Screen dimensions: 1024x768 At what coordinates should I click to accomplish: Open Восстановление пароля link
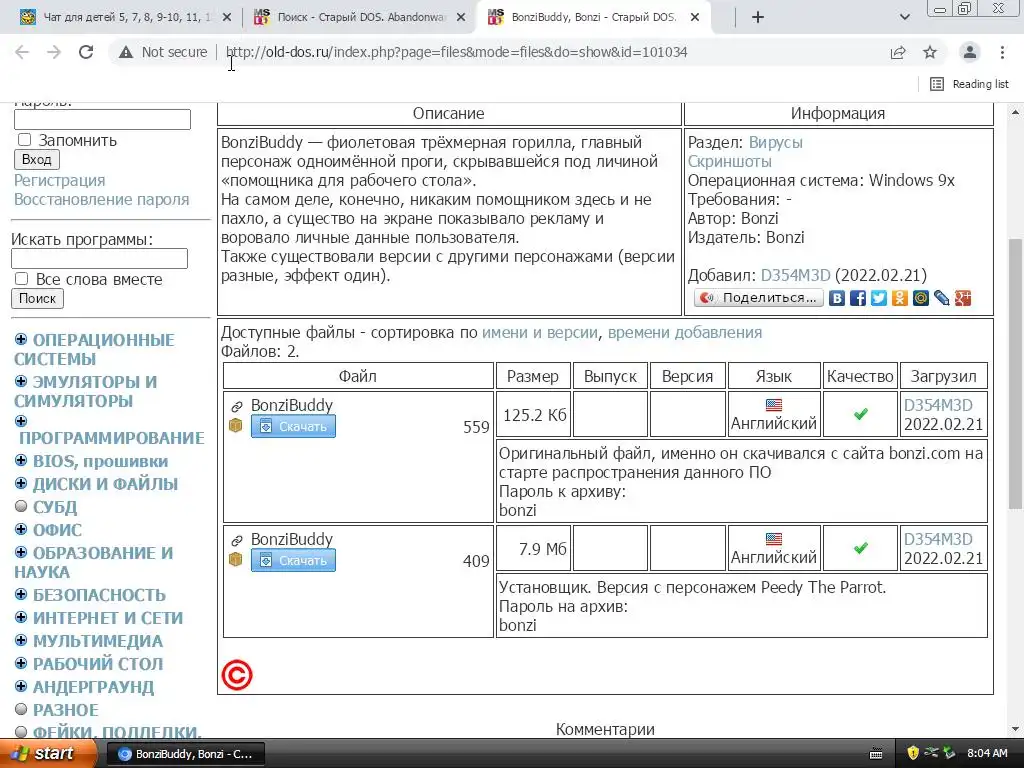[x=101, y=199]
